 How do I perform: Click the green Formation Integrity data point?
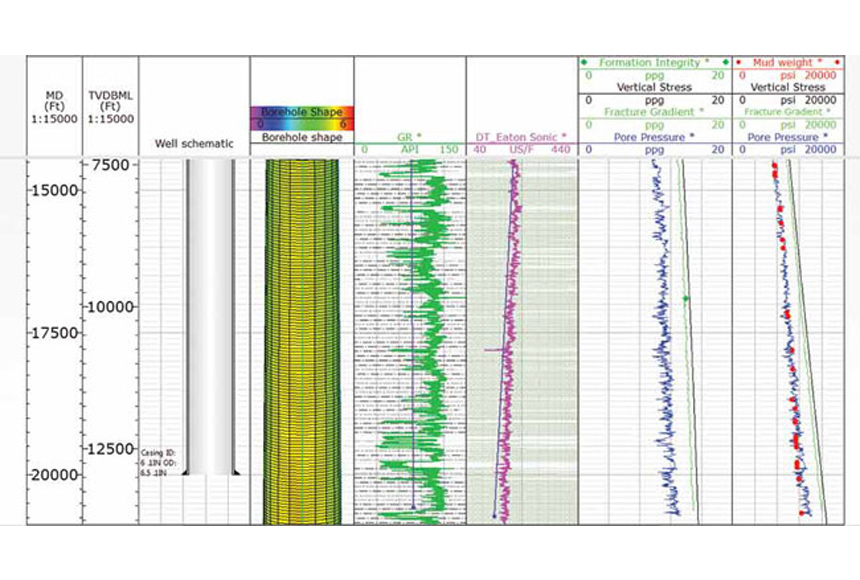685,299
